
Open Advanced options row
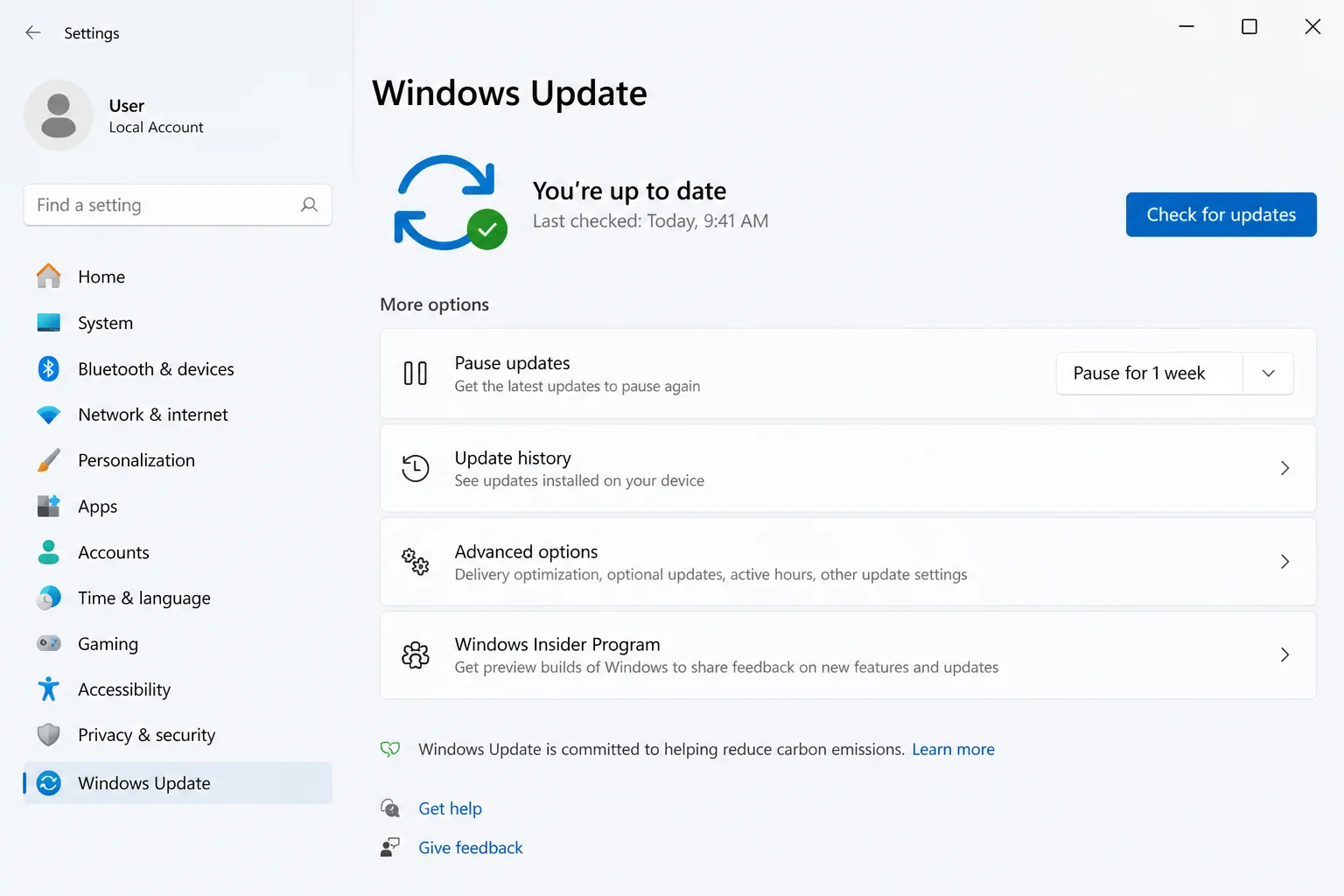coord(848,562)
